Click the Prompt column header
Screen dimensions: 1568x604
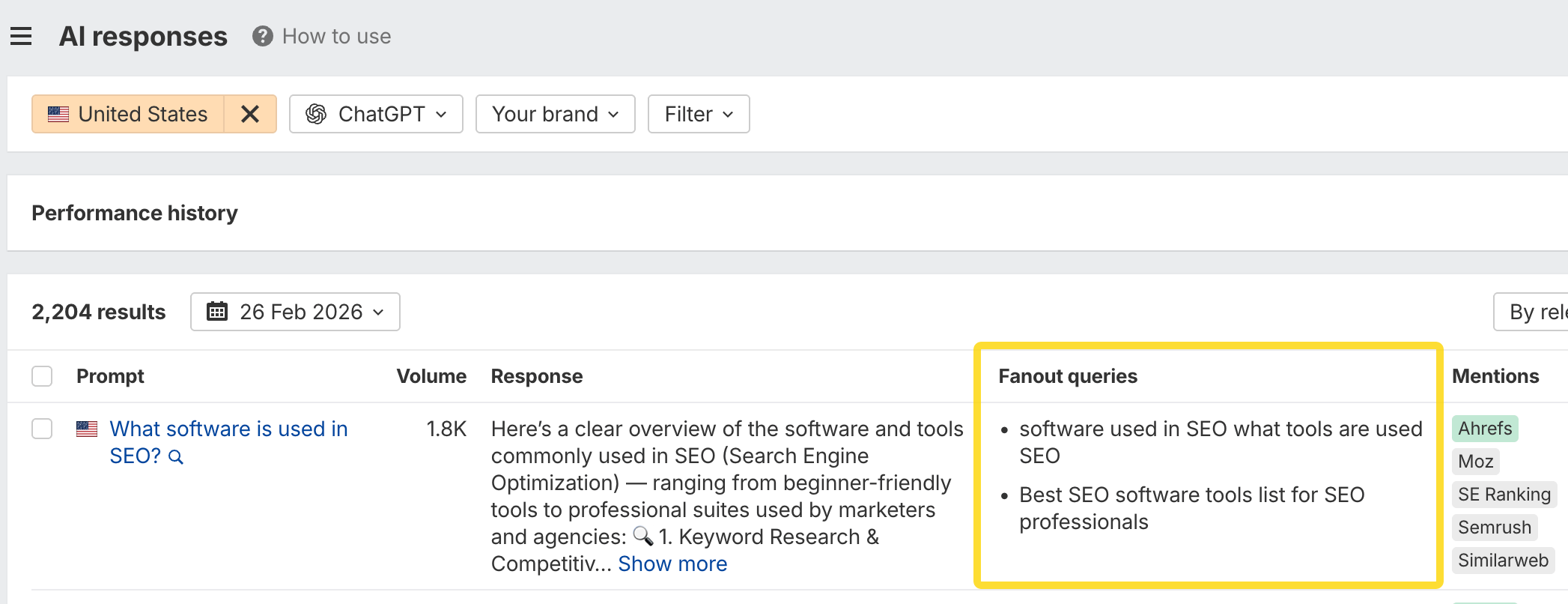110,376
